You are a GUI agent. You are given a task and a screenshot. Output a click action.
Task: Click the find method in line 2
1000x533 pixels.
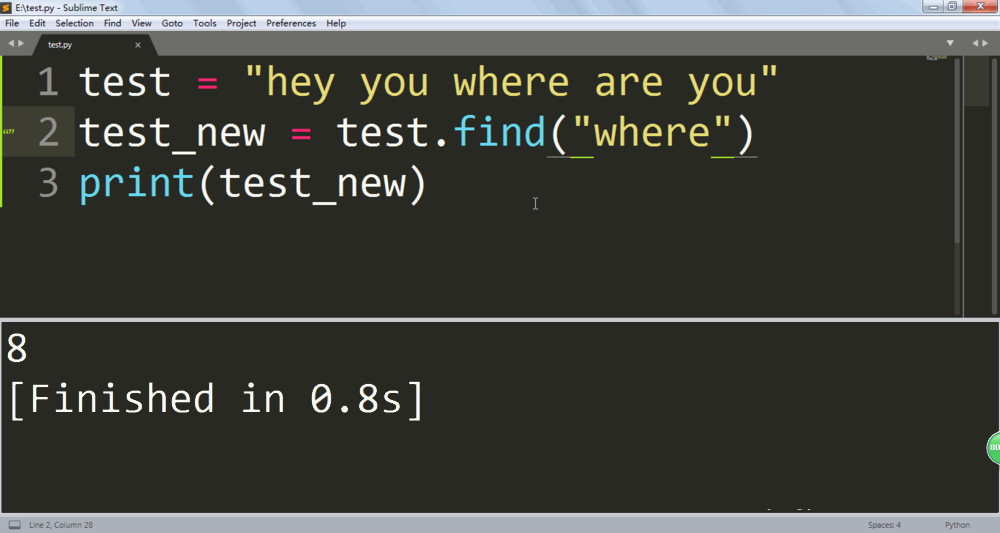[495, 133]
